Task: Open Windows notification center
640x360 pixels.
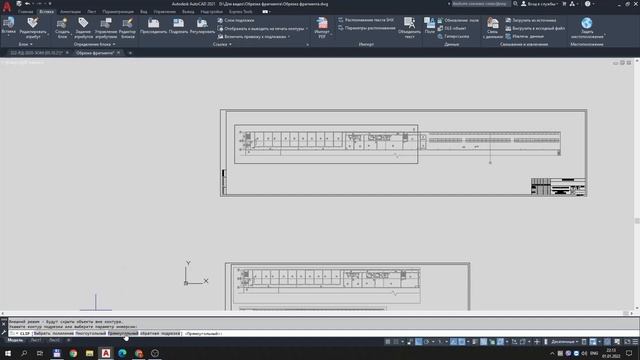Action: pyautogui.click(x=629, y=353)
